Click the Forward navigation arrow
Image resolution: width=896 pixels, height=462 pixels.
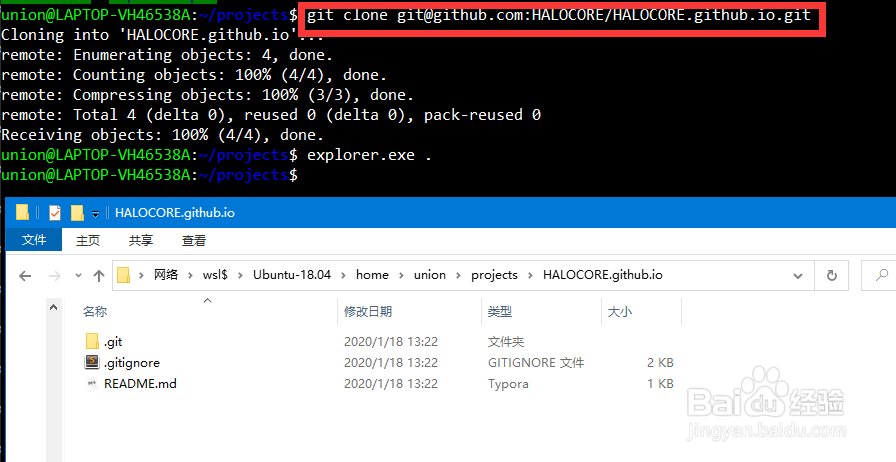(55, 276)
